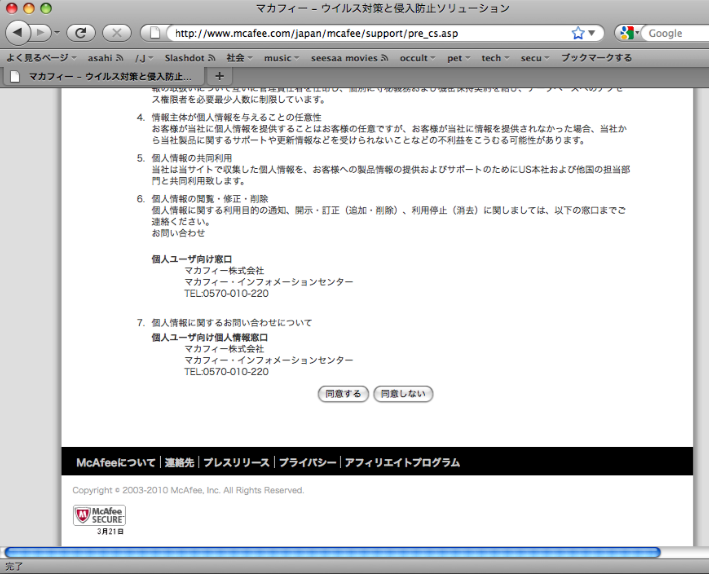The width and height of the screenshot is (709, 574).
Task: Open the tech bookmarks folder
Action: tap(495, 58)
